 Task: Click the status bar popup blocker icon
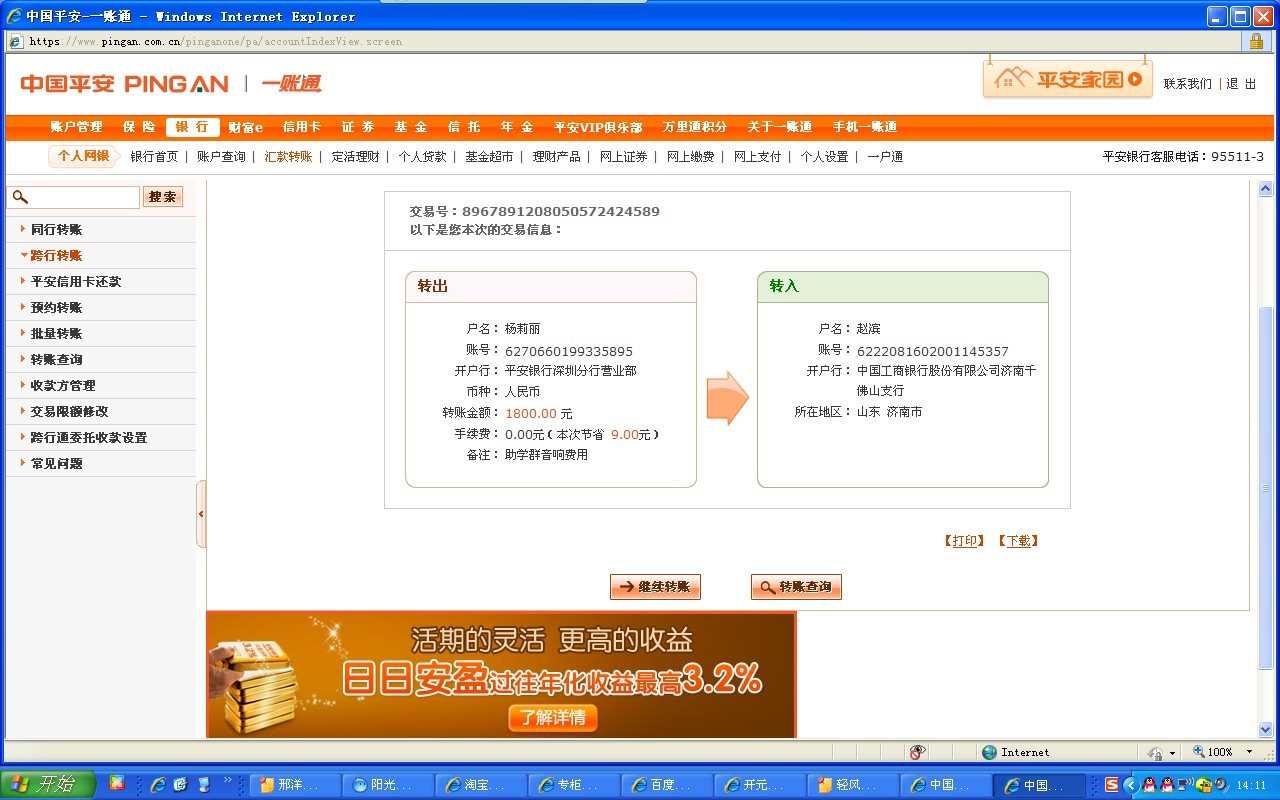pos(917,752)
